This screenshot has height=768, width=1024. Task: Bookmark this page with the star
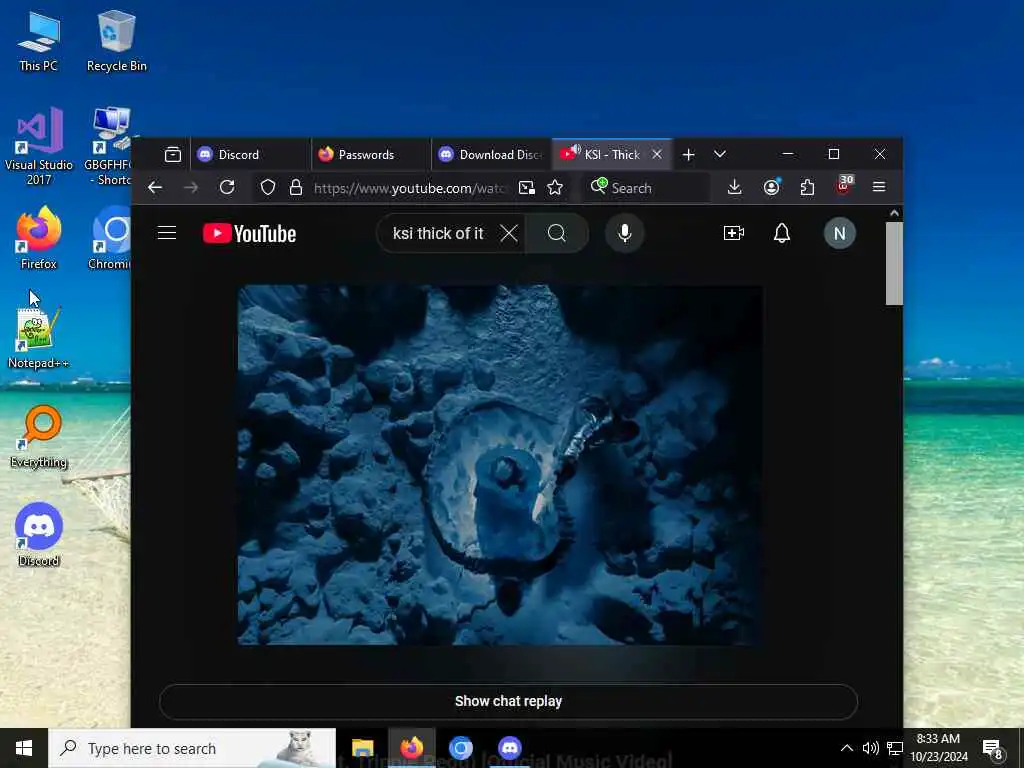click(x=555, y=188)
